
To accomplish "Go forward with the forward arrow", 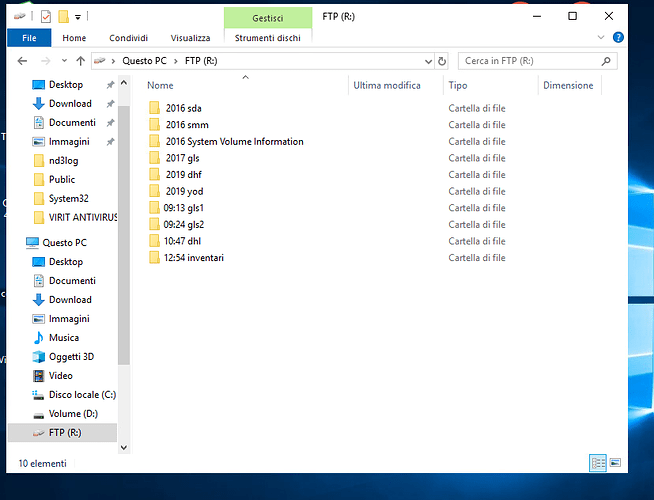I will click(45, 61).
